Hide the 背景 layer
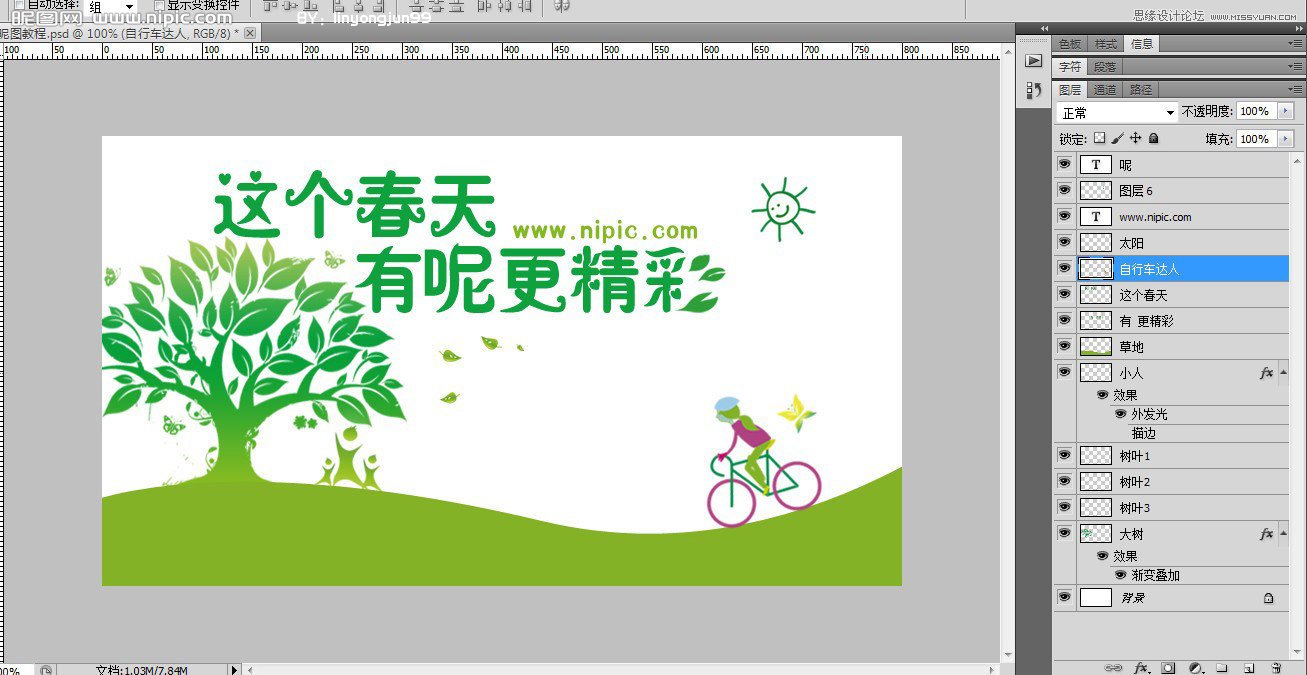This screenshot has height=675, width=1307. (x=1064, y=597)
